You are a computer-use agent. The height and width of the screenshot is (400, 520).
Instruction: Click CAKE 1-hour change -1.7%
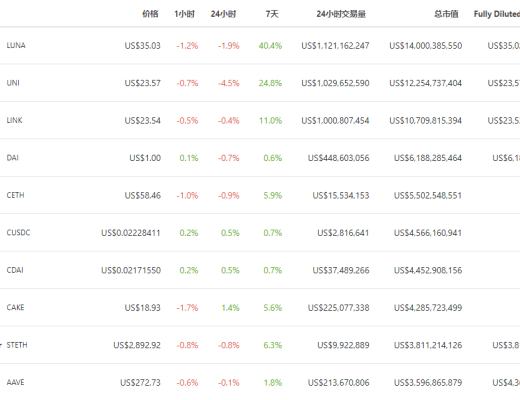[x=187, y=308]
